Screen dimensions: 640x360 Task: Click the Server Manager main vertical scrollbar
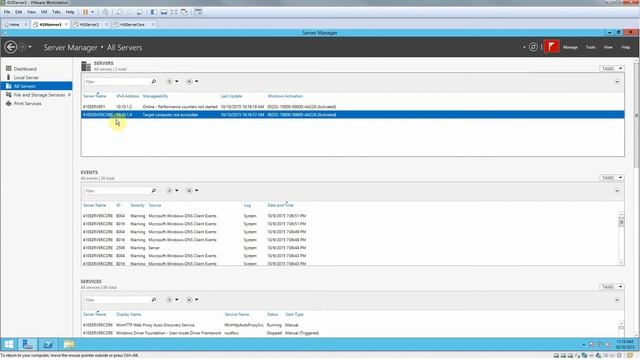click(636, 198)
